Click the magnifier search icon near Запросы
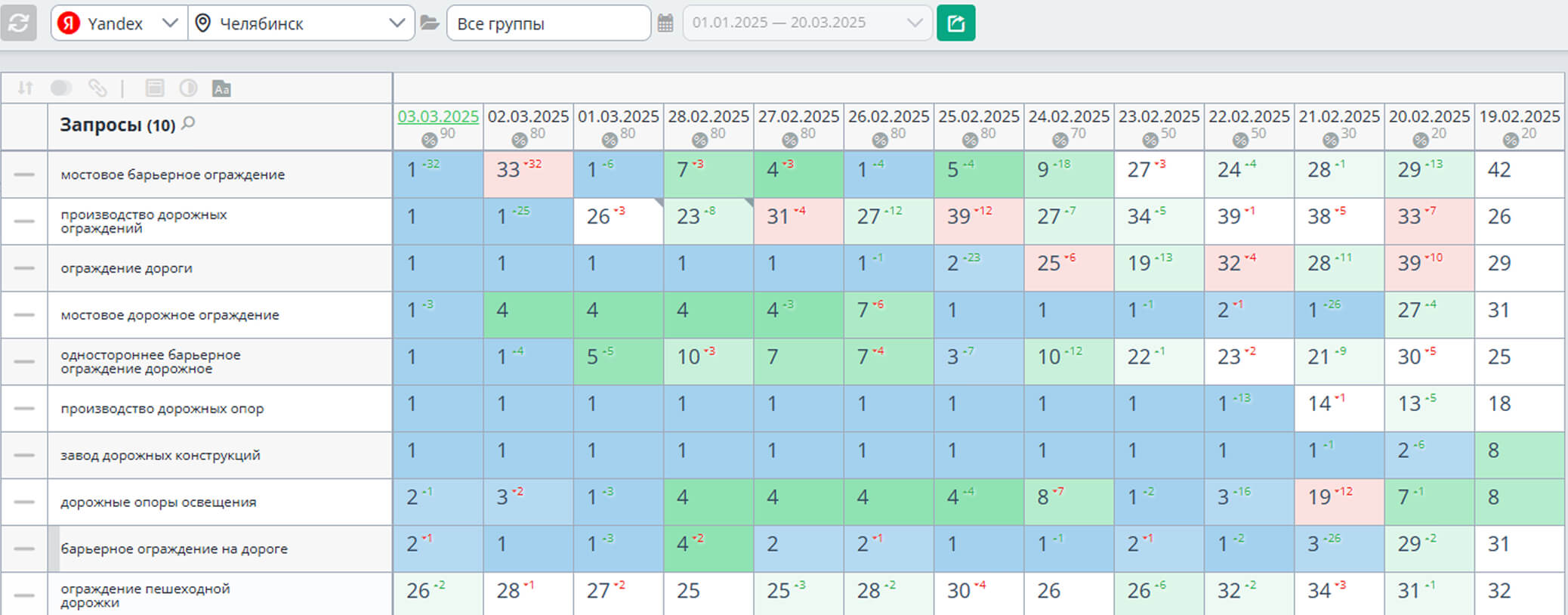 pos(189,122)
